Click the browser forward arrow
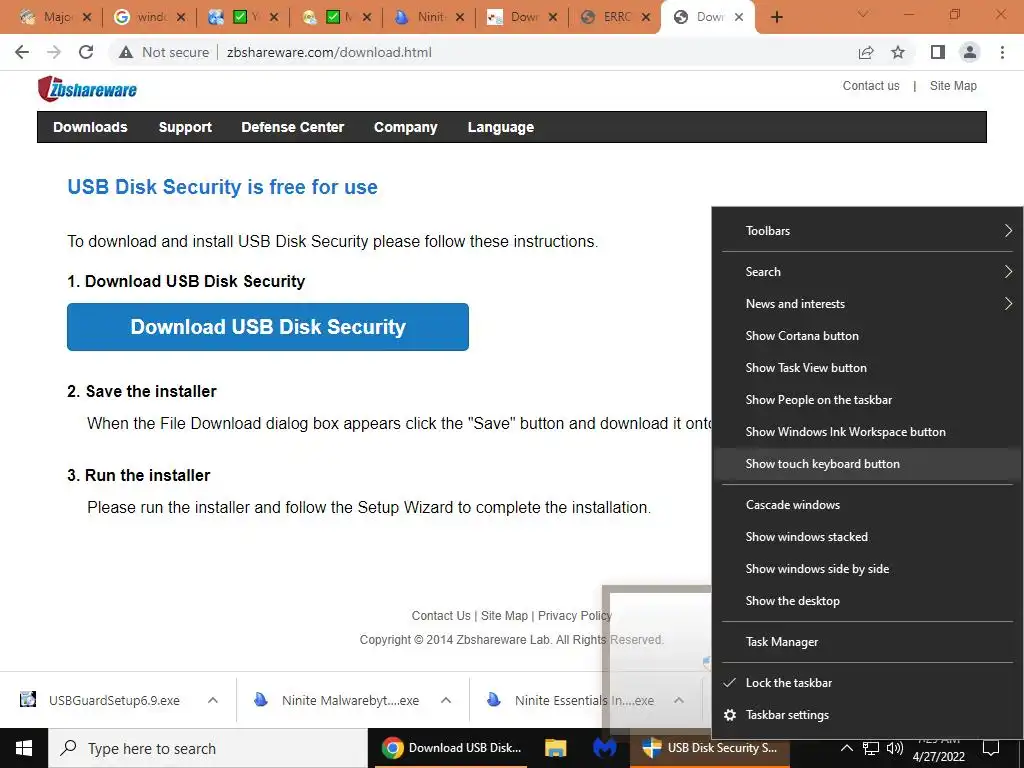The width and height of the screenshot is (1024, 768). [54, 52]
